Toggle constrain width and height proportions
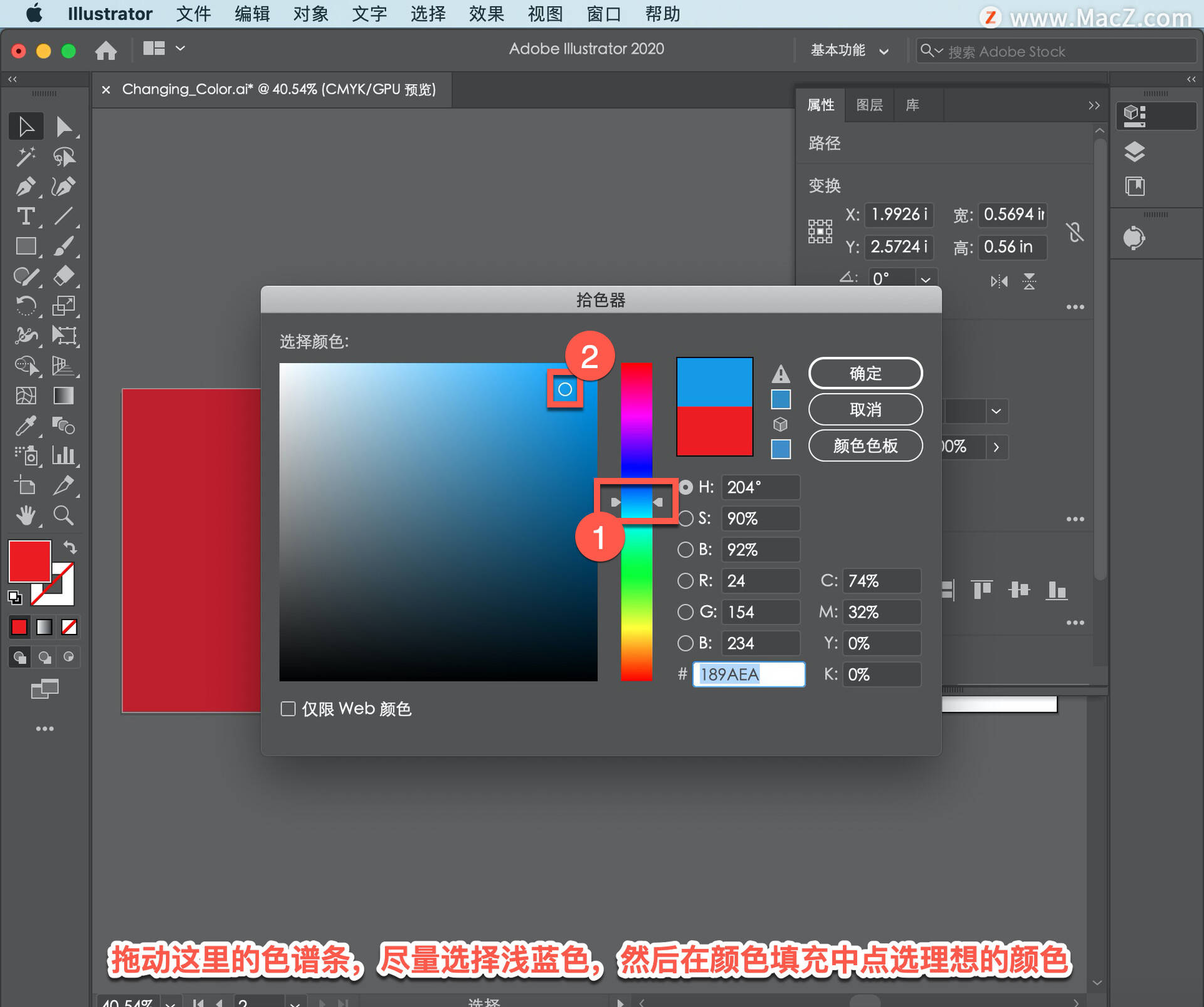 1075,232
